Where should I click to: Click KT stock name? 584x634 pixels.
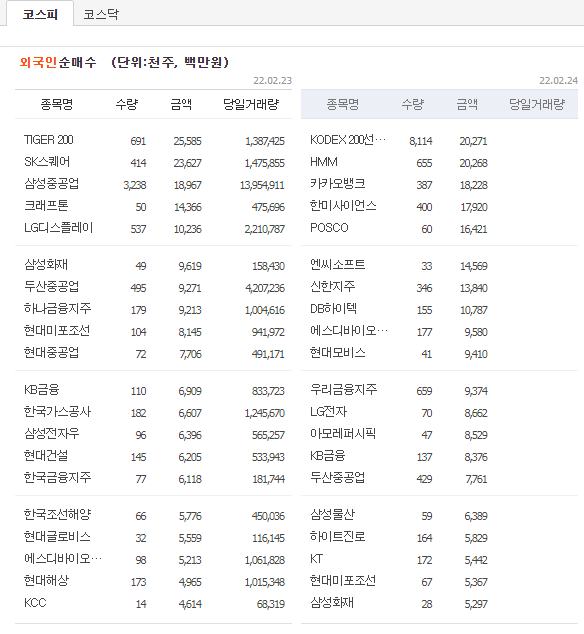tap(316, 558)
